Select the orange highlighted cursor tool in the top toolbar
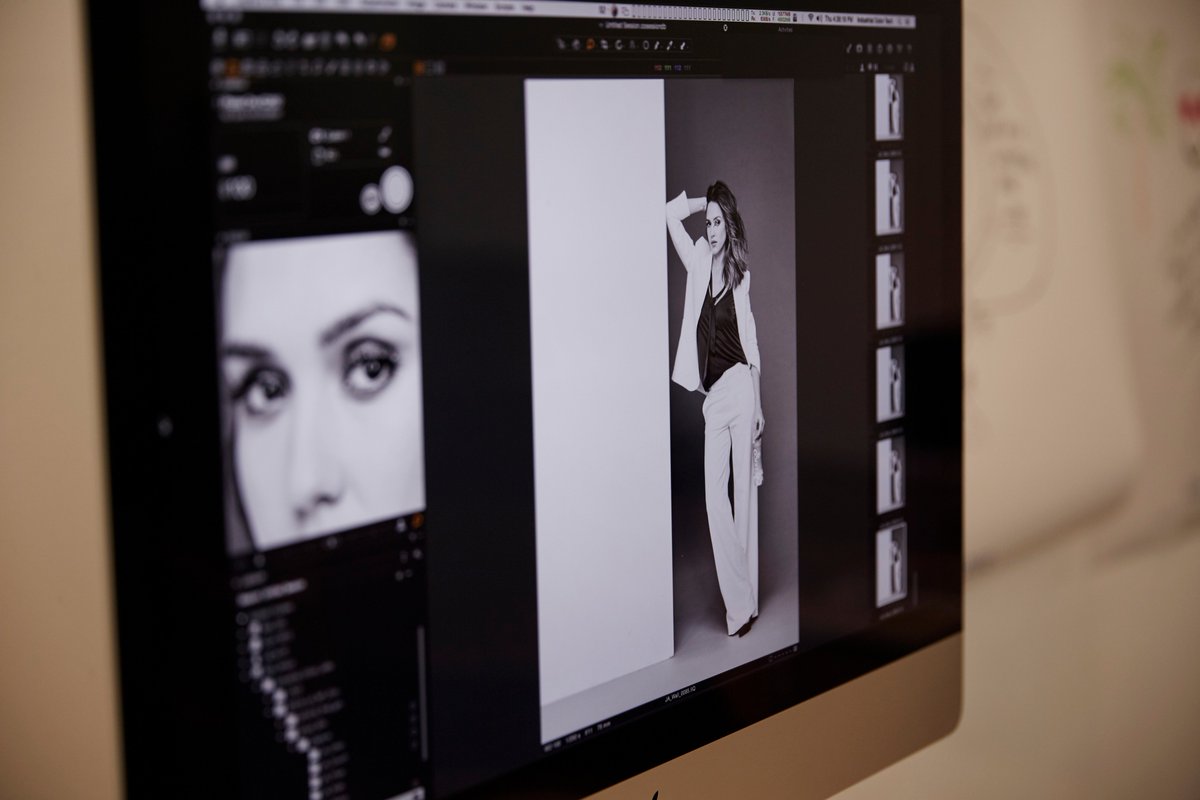Image resolution: width=1200 pixels, height=800 pixels. click(x=590, y=44)
